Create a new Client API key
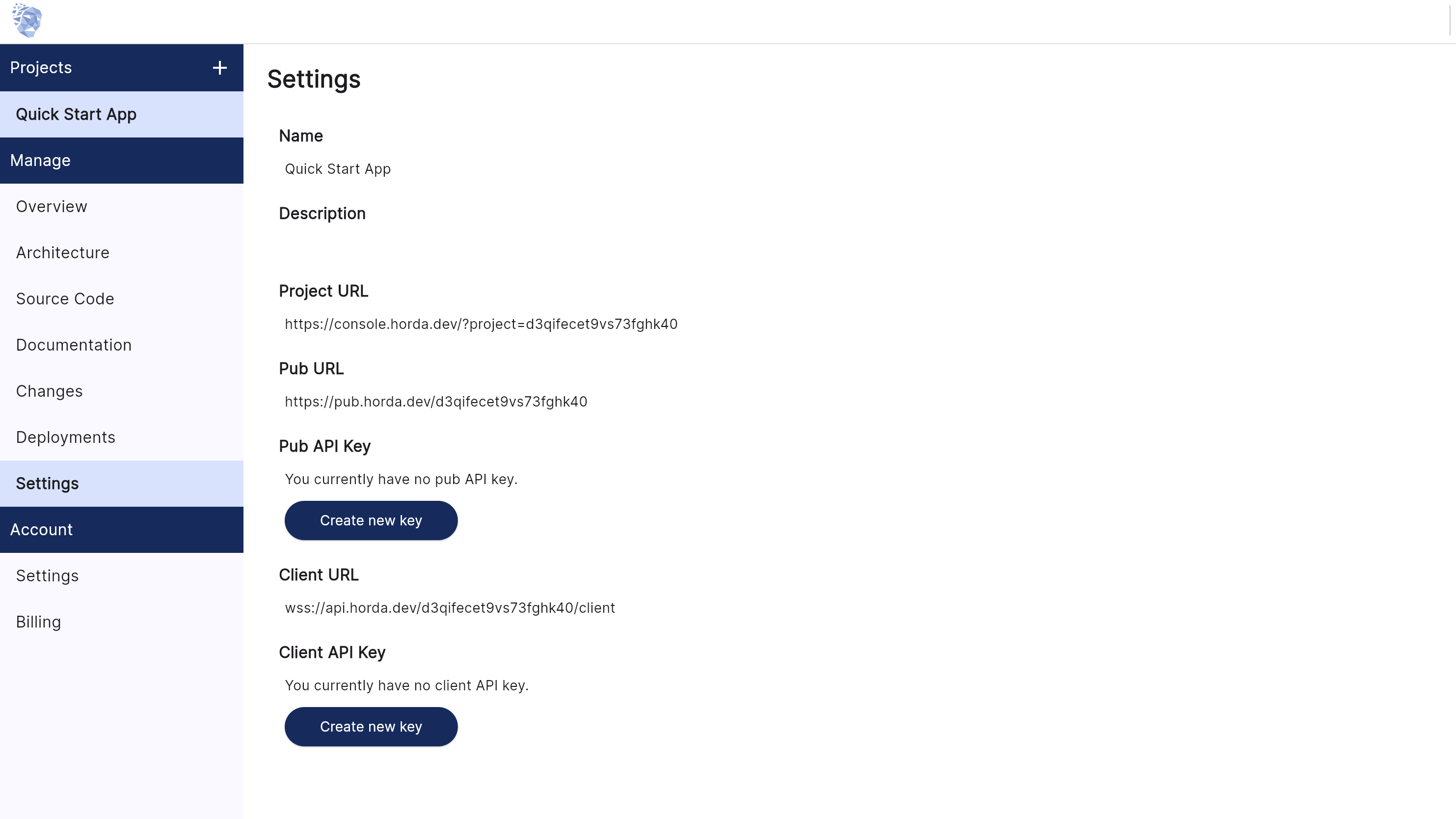 tap(371, 726)
